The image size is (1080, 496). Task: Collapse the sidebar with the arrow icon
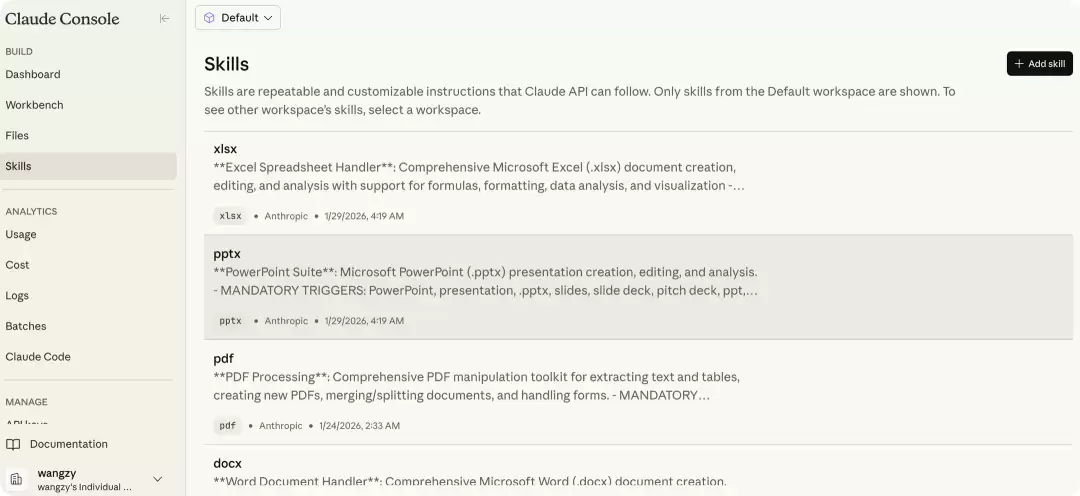pyautogui.click(x=164, y=19)
